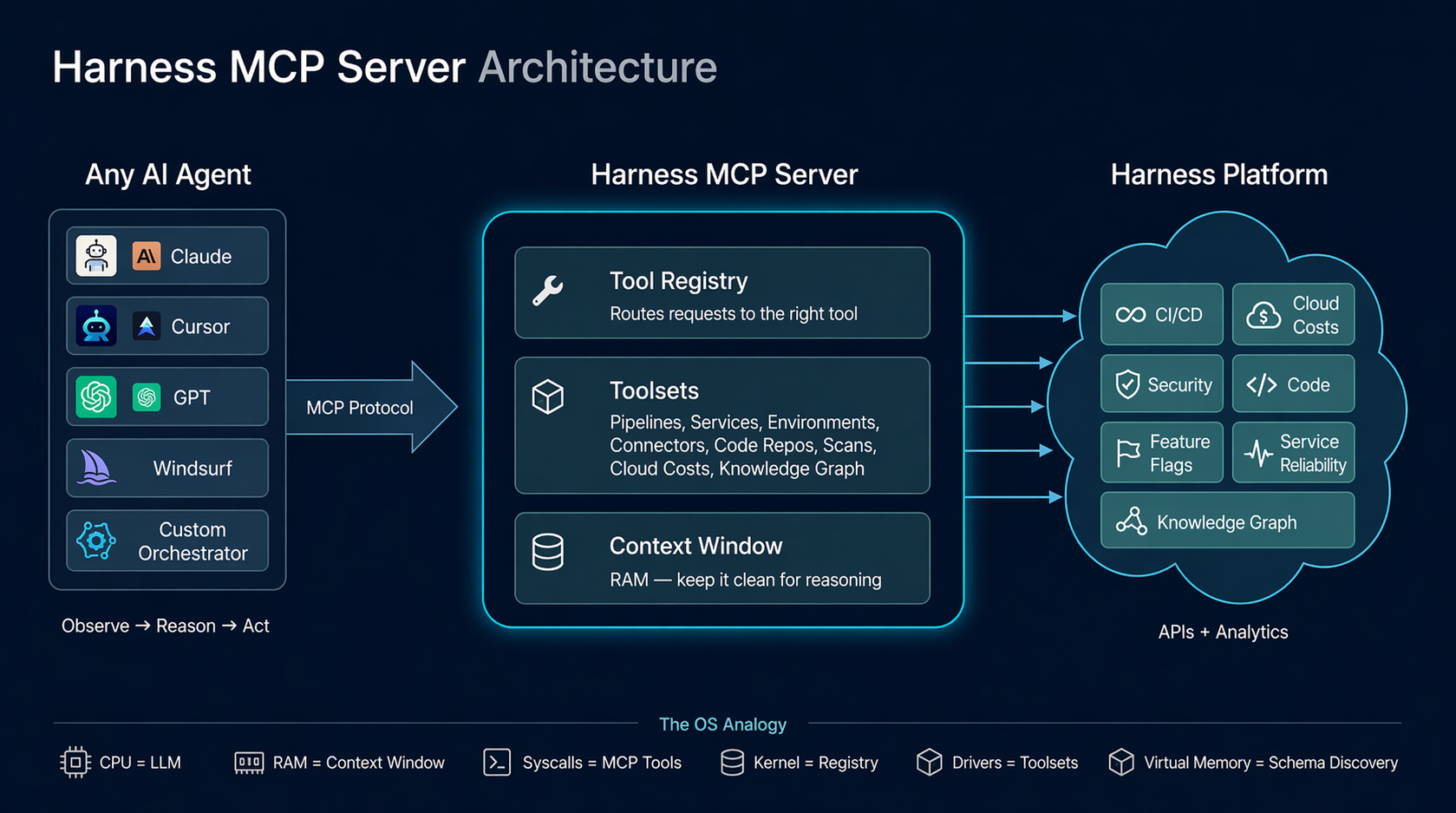Open the Toolsets title

pos(654,390)
